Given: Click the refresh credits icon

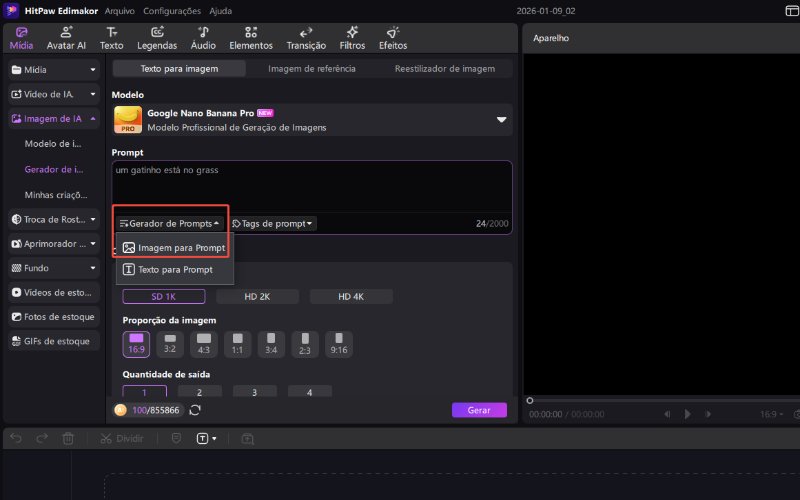Looking at the screenshot, I should [x=195, y=410].
